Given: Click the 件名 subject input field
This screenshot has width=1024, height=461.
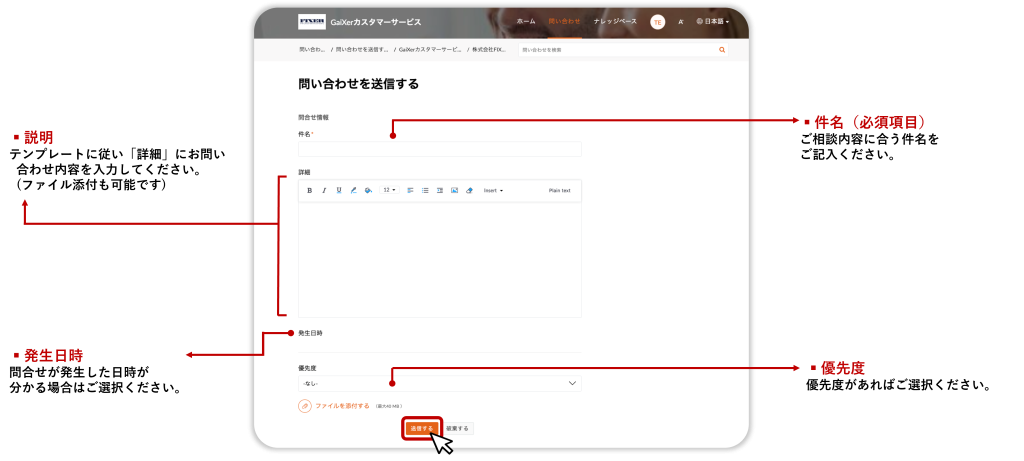Looking at the screenshot, I should 439,149.
